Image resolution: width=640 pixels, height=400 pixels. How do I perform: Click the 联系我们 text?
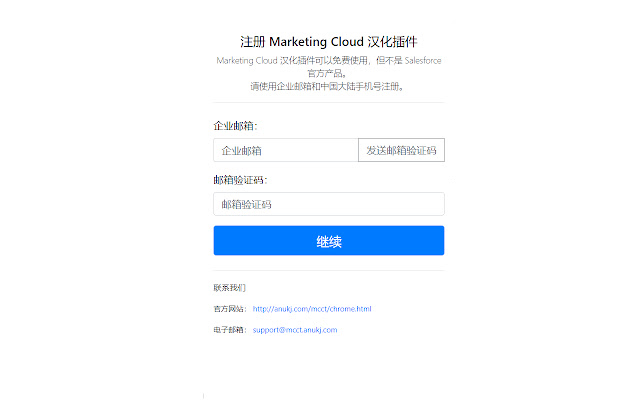229,288
